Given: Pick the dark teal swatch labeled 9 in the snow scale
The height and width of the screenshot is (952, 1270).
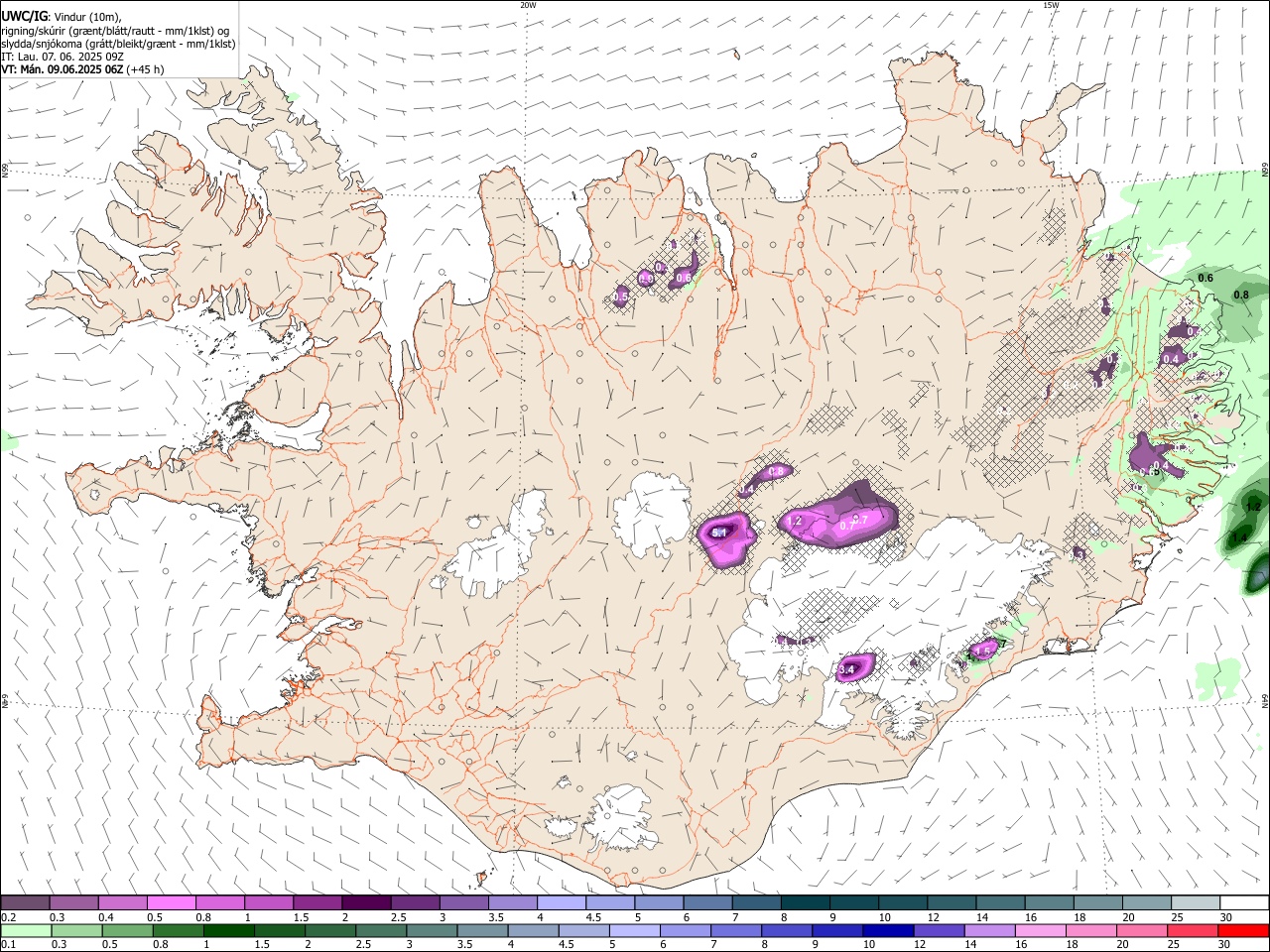Looking at the screenshot, I should [853, 902].
